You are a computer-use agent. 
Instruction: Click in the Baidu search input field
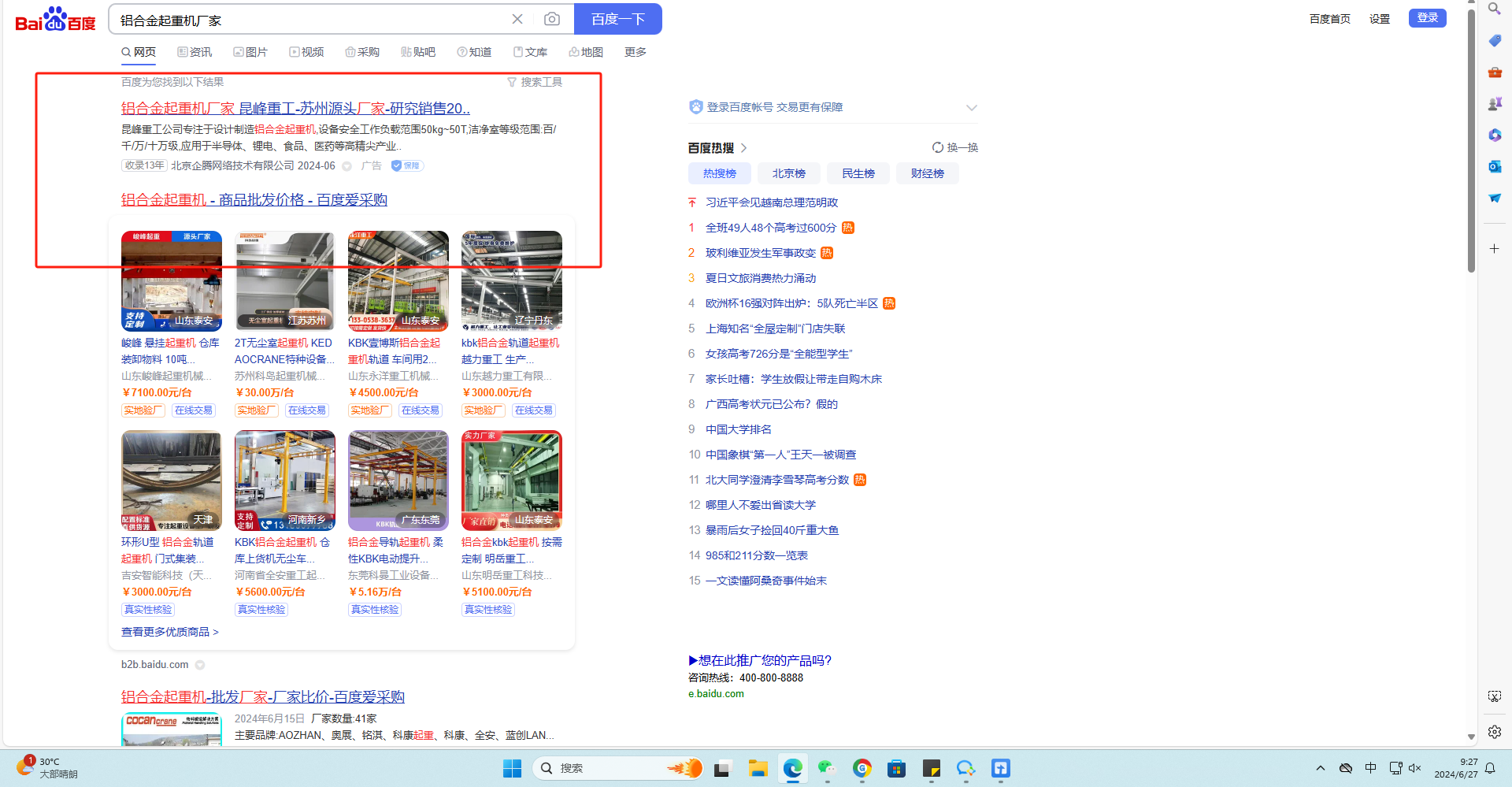[x=311, y=20]
